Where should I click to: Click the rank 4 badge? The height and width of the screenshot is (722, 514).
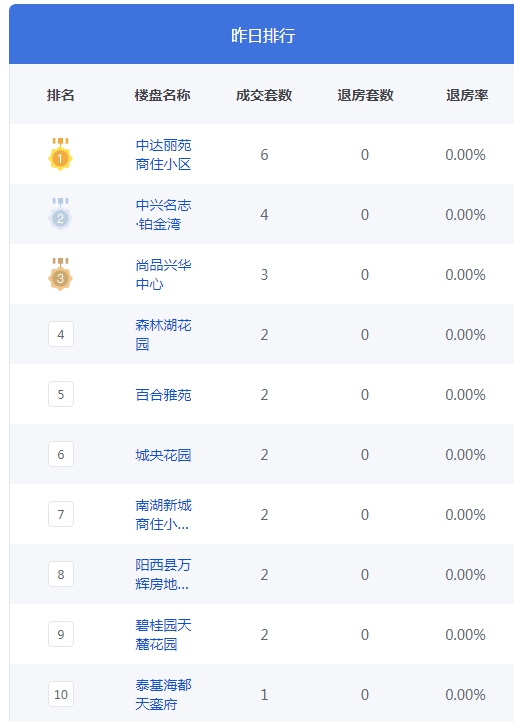(x=61, y=334)
